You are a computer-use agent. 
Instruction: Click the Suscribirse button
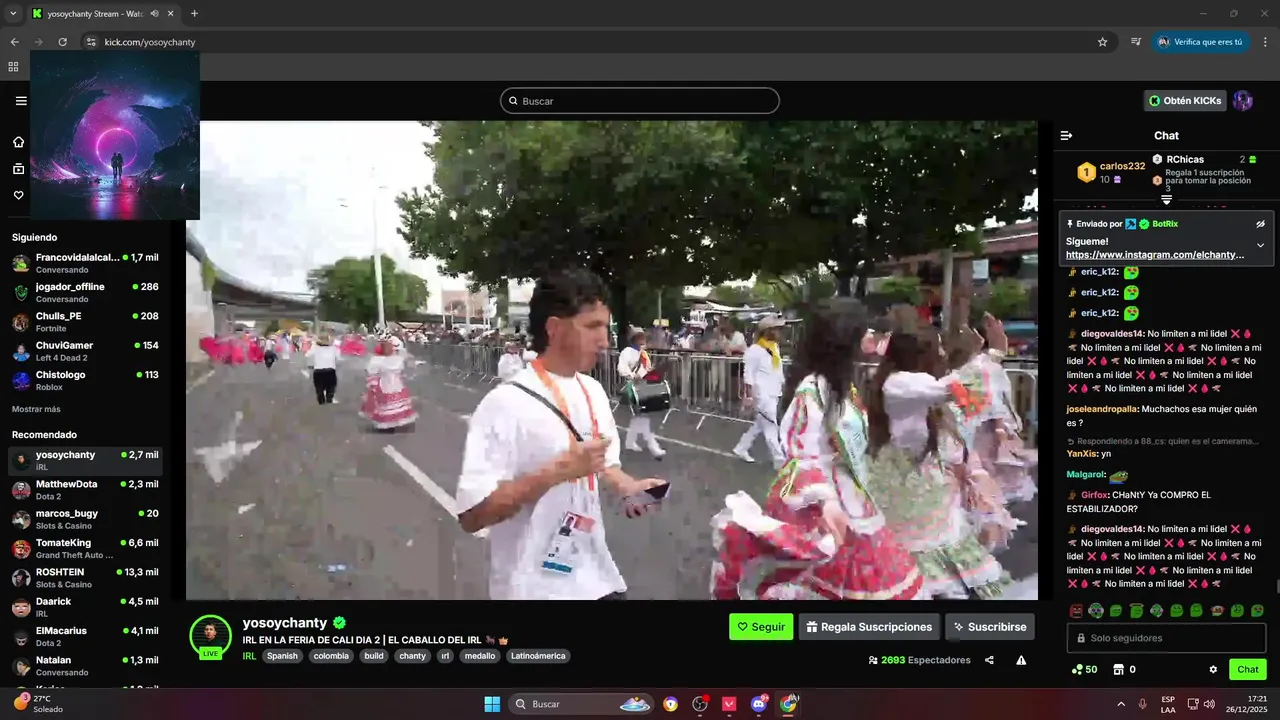coord(990,627)
